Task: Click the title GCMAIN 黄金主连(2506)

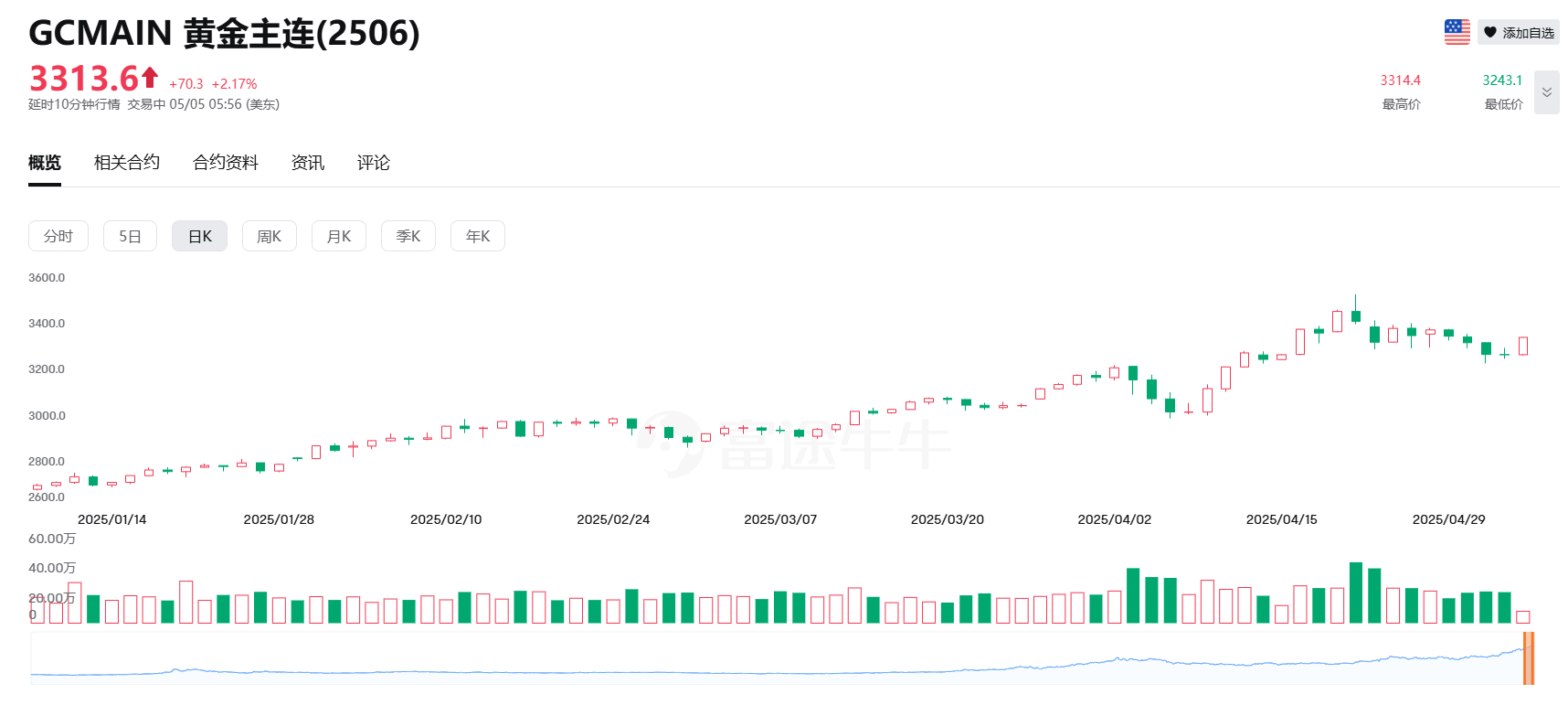Action: 224,33
